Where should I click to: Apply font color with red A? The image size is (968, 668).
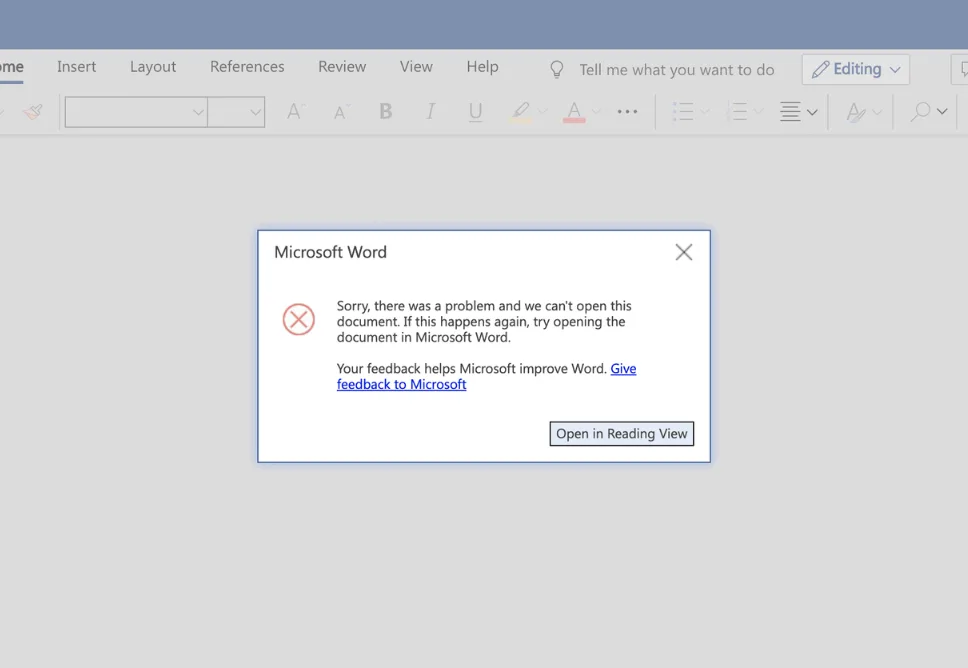(574, 112)
